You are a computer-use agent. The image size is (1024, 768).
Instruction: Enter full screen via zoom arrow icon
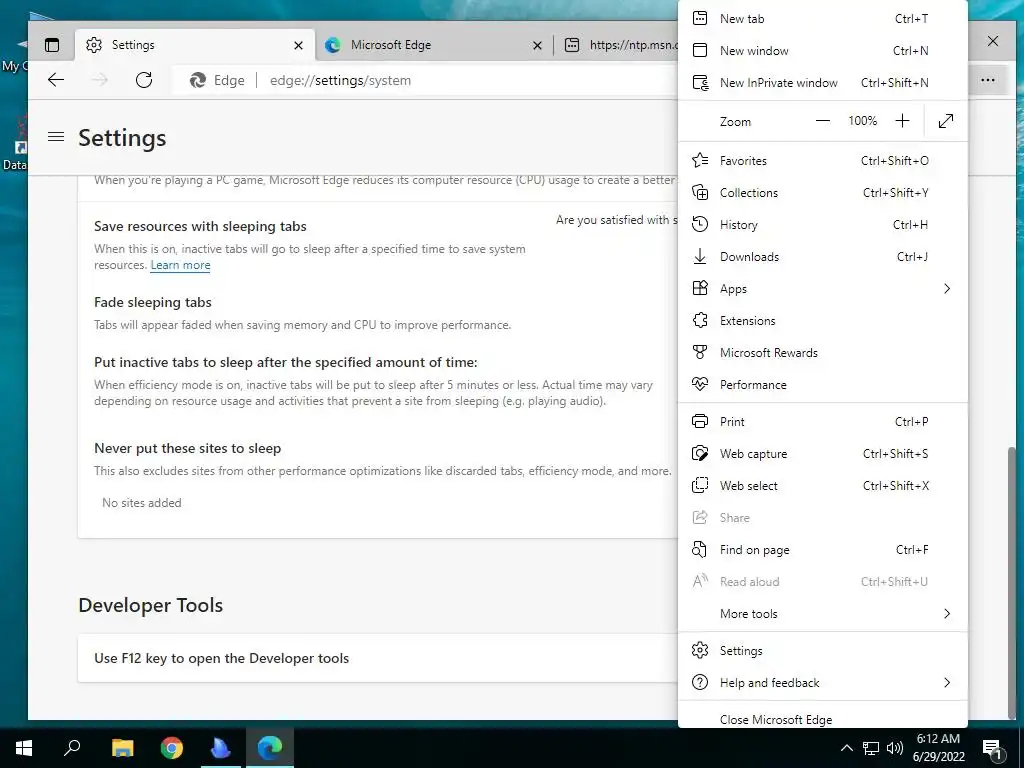[x=946, y=121]
